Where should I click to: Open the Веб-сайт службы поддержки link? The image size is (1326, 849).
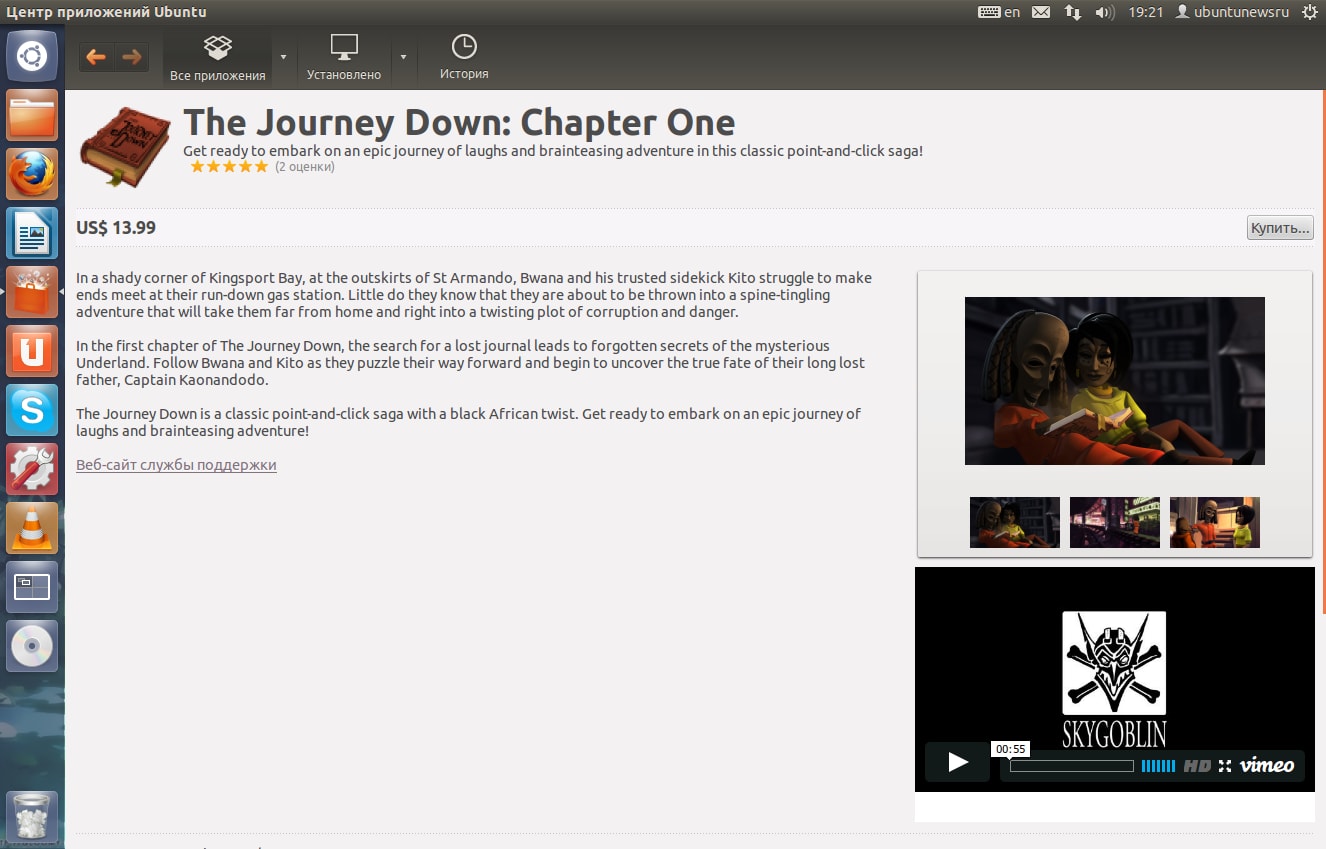pos(176,465)
